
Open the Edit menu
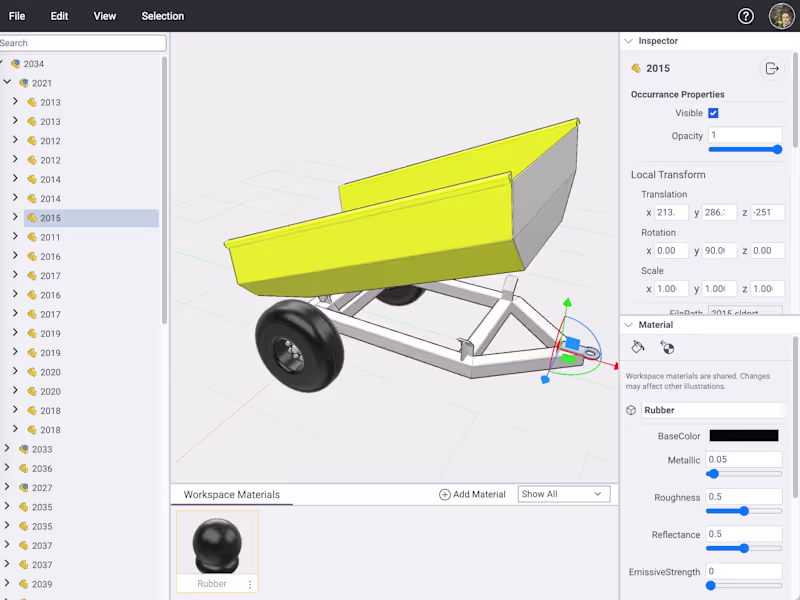click(59, 16)
